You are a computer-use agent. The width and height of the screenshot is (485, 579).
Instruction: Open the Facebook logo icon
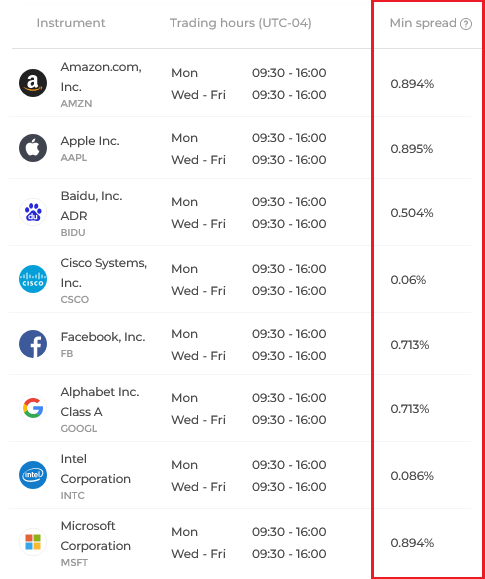(33, 344)
